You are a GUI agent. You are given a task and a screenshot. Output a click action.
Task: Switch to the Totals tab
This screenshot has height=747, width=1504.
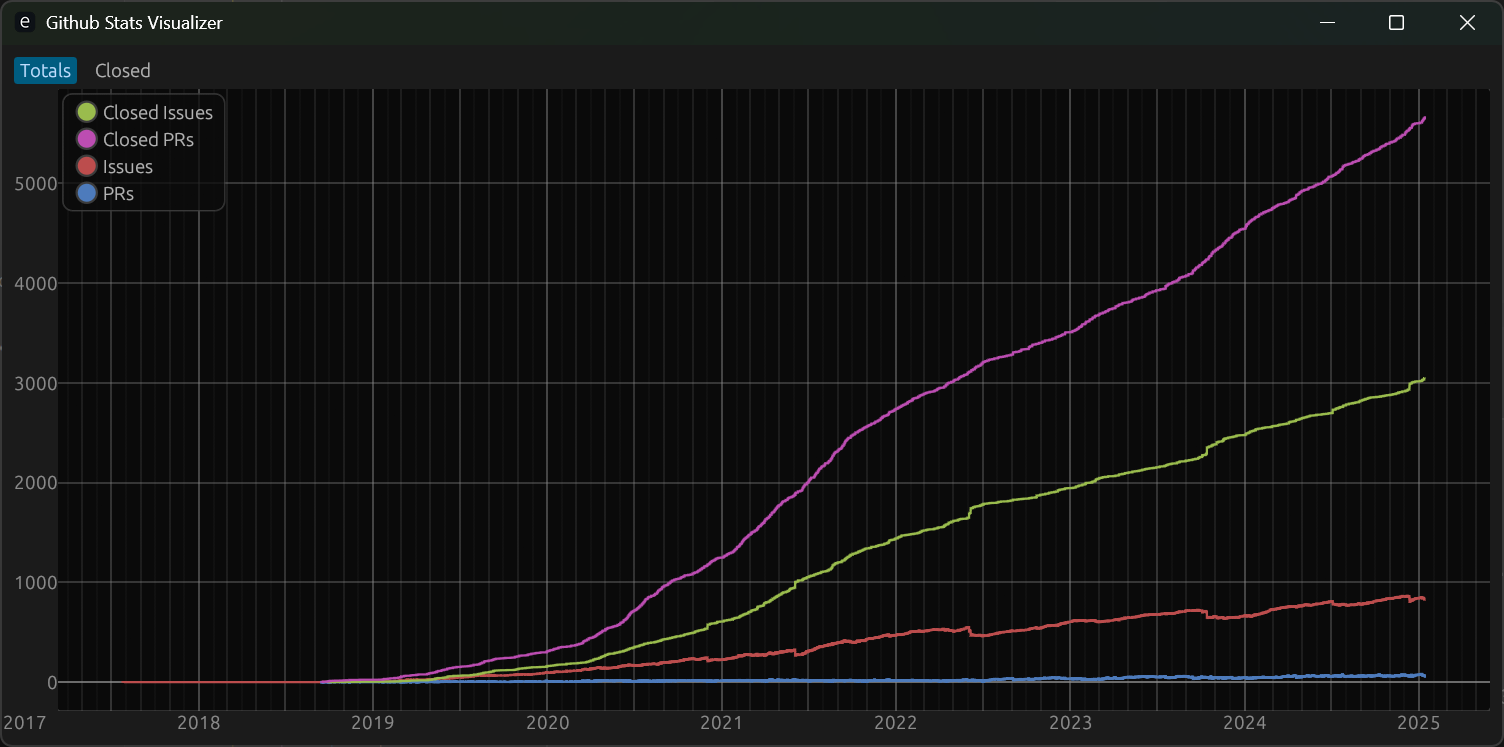pos(45,70)
